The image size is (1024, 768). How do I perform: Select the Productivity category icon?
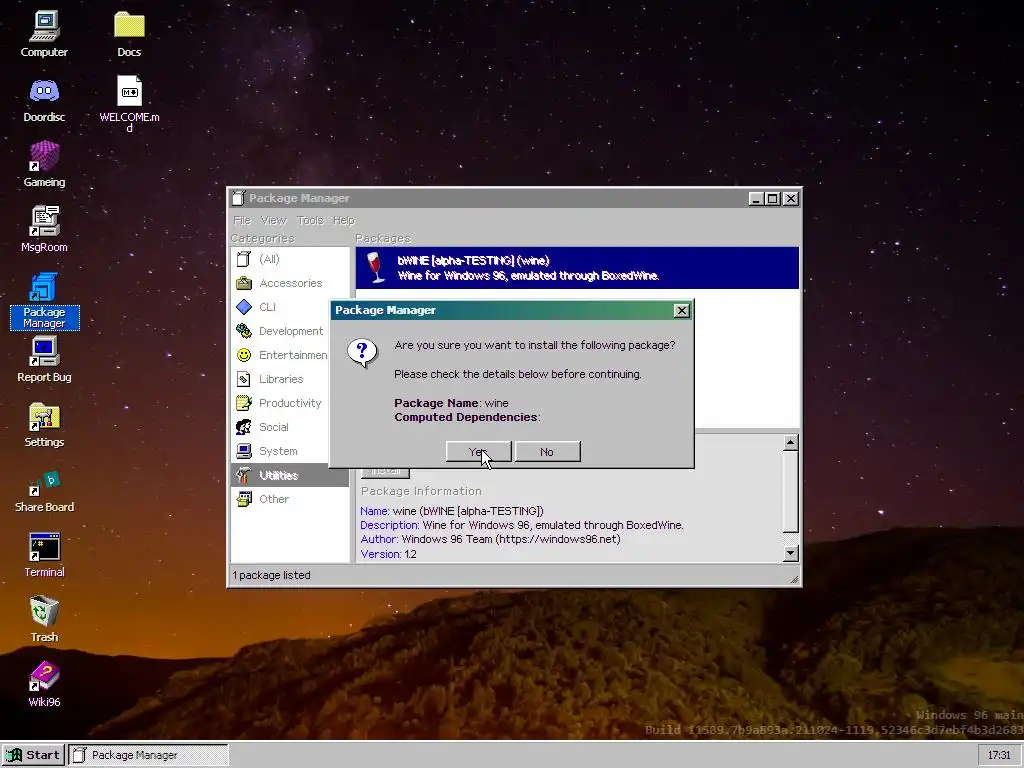pos(244,403)
